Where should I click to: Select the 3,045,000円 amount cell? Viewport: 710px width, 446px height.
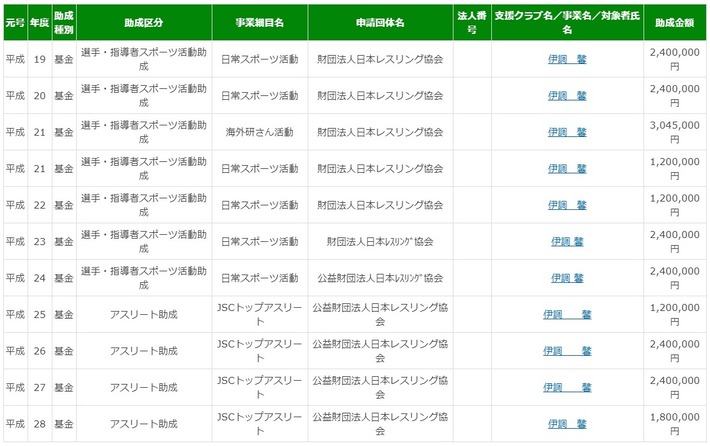[x=675, y=132]
